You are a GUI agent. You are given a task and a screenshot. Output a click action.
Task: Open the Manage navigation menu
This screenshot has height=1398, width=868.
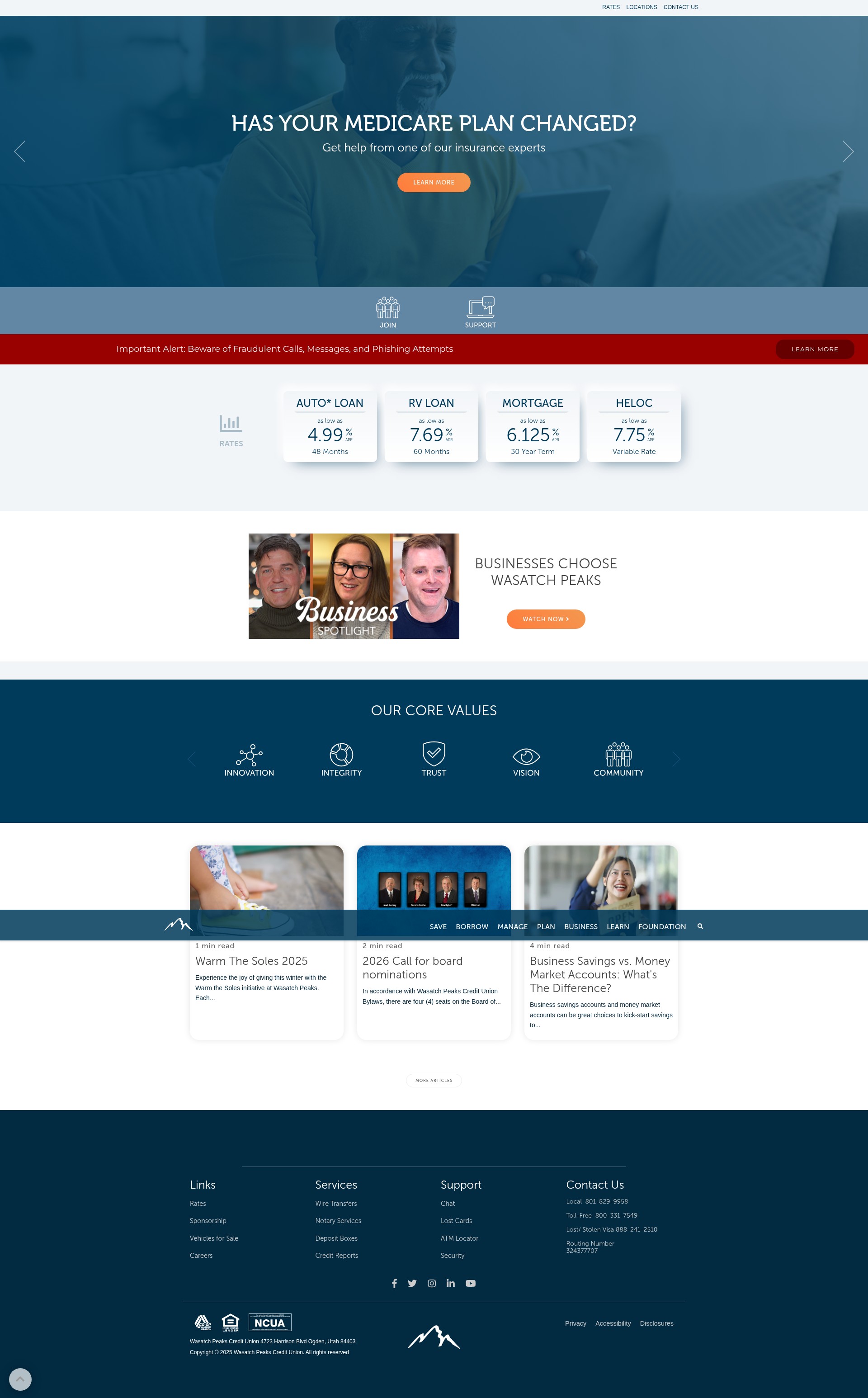[512, 926]
